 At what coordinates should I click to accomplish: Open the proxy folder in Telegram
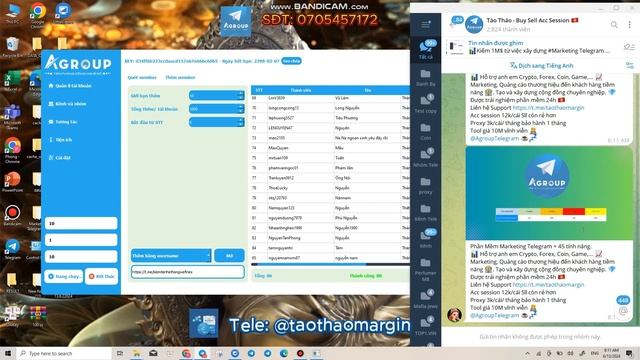tap(425, 185)
